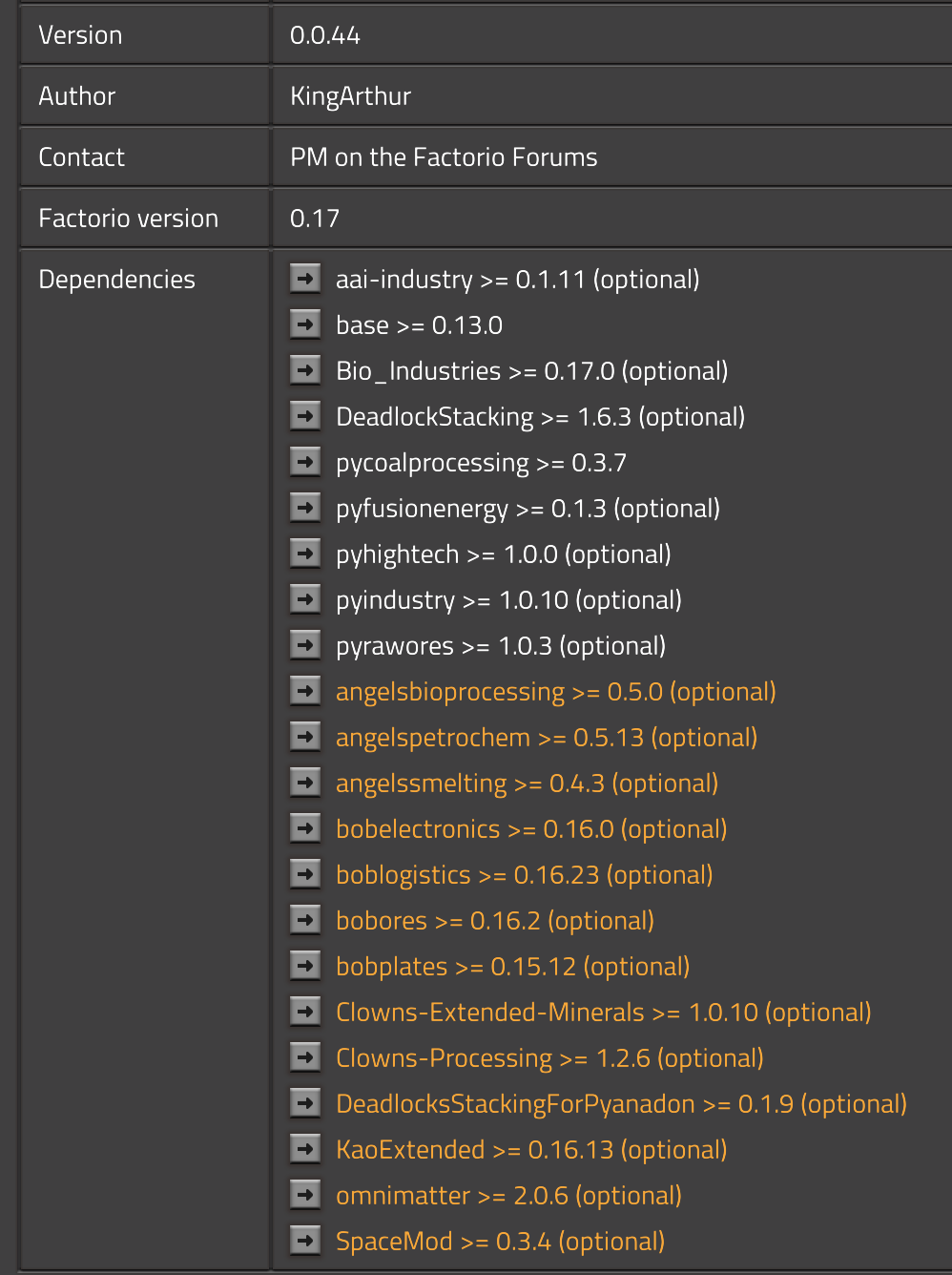Image resolution: width=952 pixels, height=1275 pixels.
Task: Select the pyindustry dependency text
Action: click(507, 600)
